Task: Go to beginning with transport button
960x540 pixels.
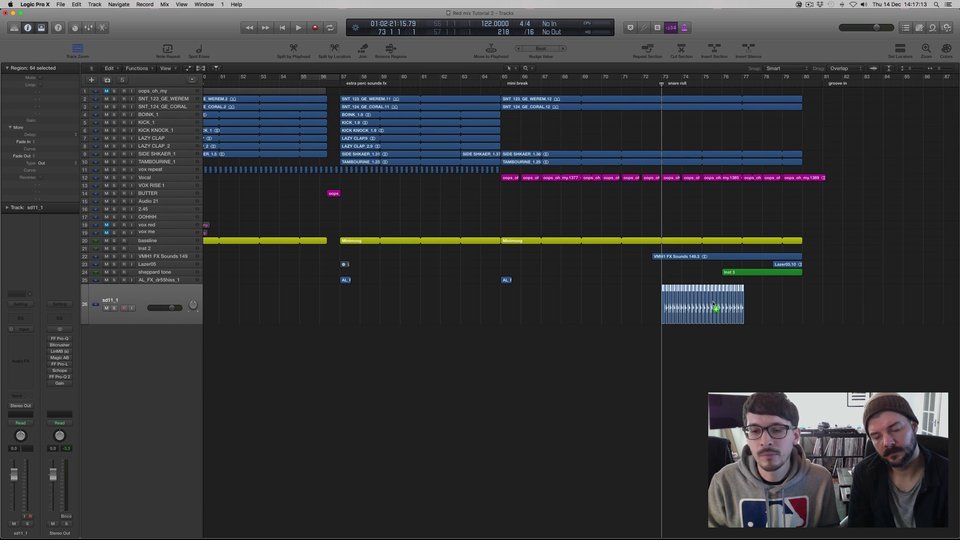Action: [x=282, y=28]
